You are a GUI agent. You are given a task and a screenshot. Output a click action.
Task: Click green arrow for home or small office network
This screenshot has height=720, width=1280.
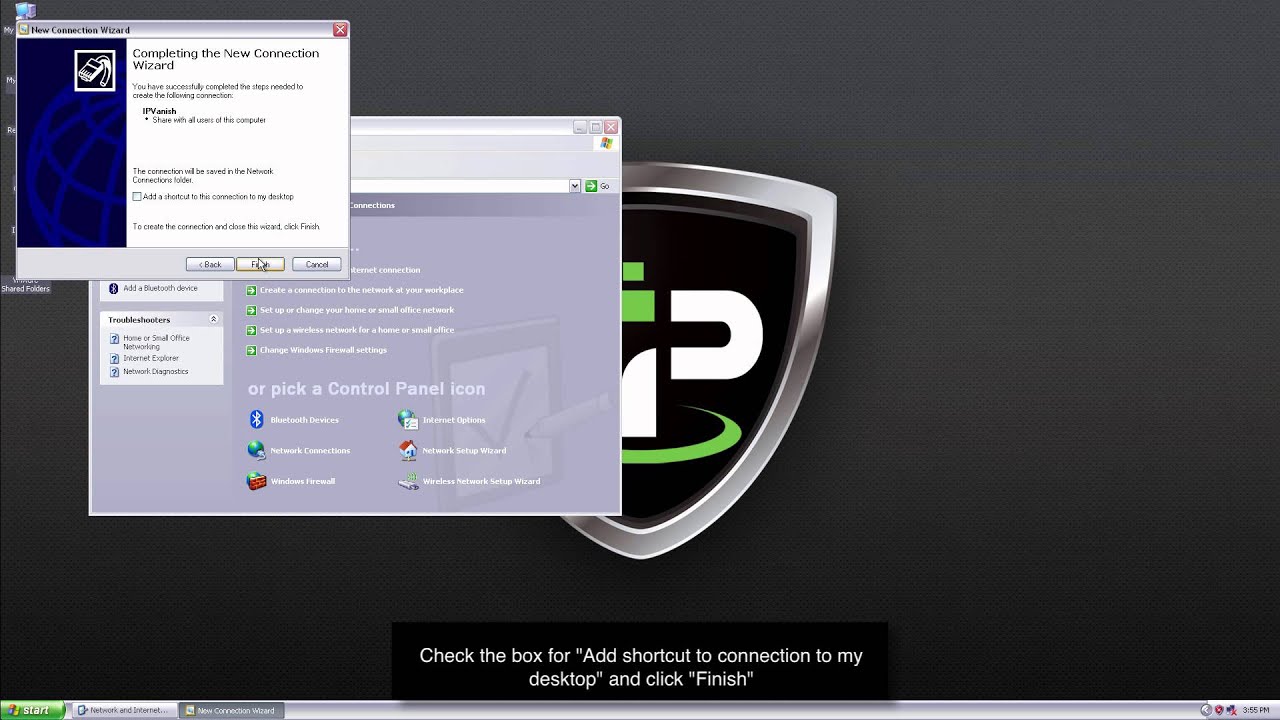[251, 310]
